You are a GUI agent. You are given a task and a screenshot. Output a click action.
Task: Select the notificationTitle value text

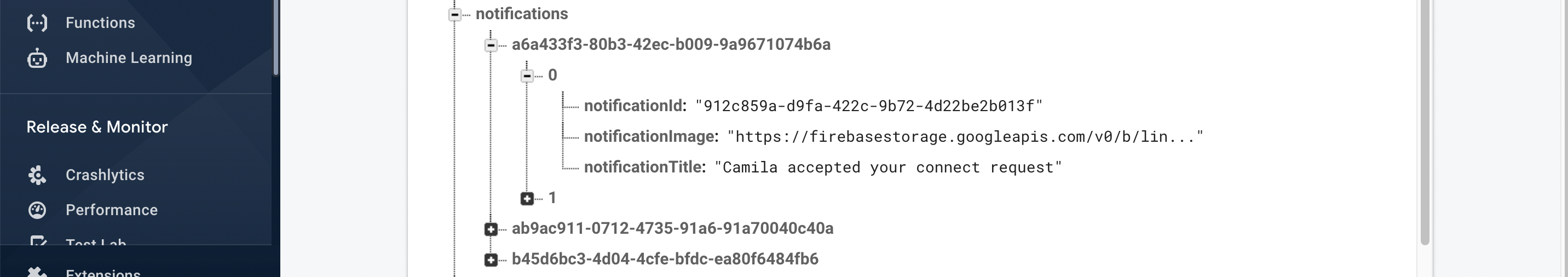887,168
